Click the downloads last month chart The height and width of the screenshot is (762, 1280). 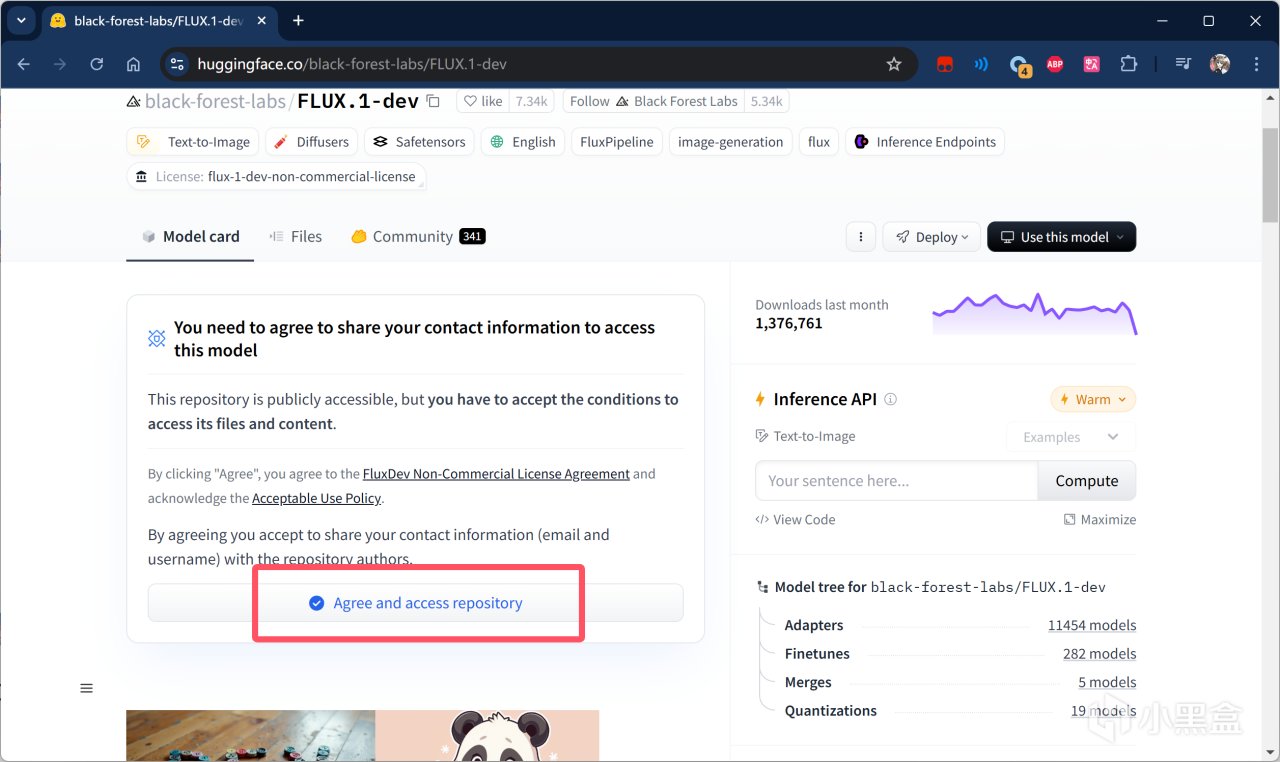coord(1034,314)
